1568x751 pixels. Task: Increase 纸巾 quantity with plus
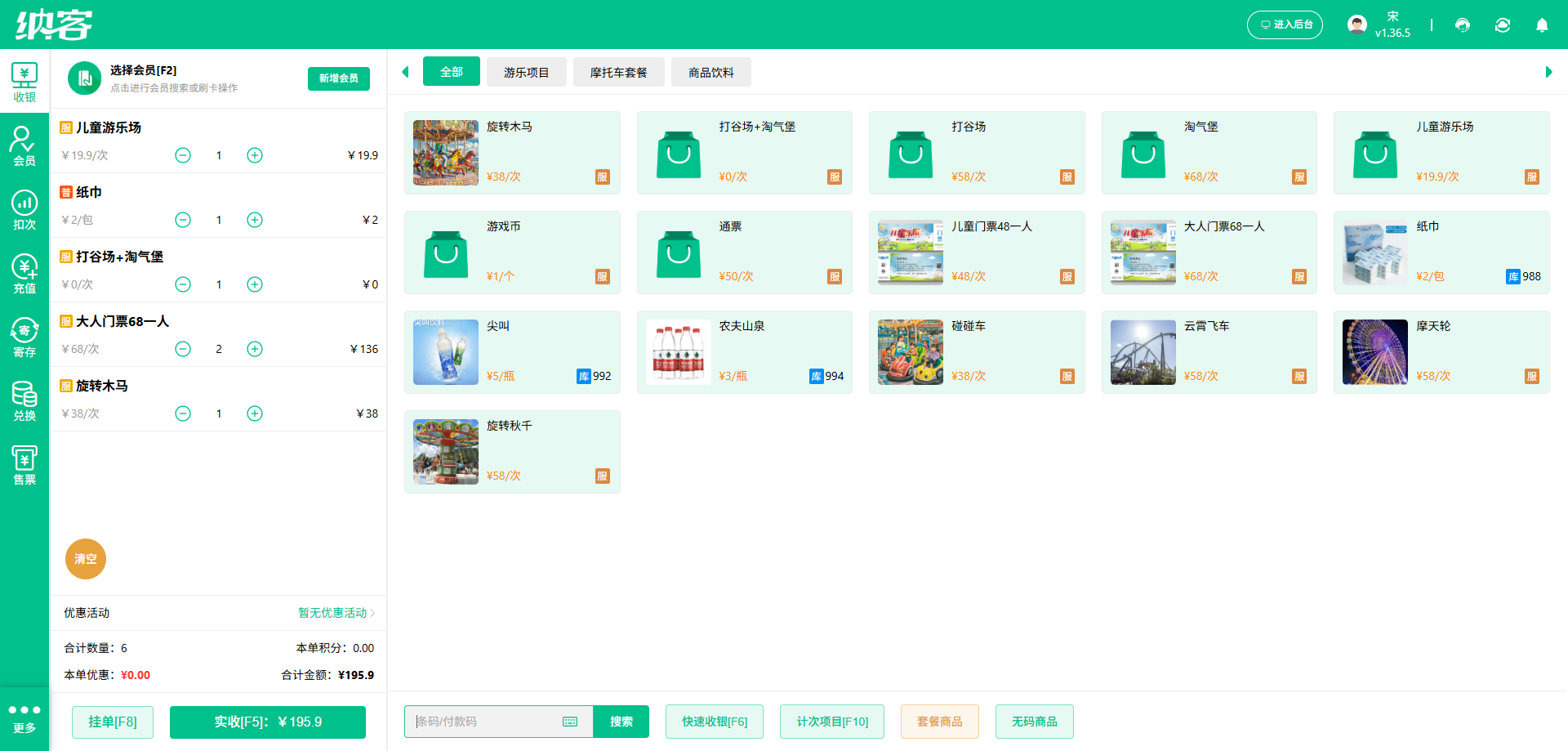click(255, 220)
